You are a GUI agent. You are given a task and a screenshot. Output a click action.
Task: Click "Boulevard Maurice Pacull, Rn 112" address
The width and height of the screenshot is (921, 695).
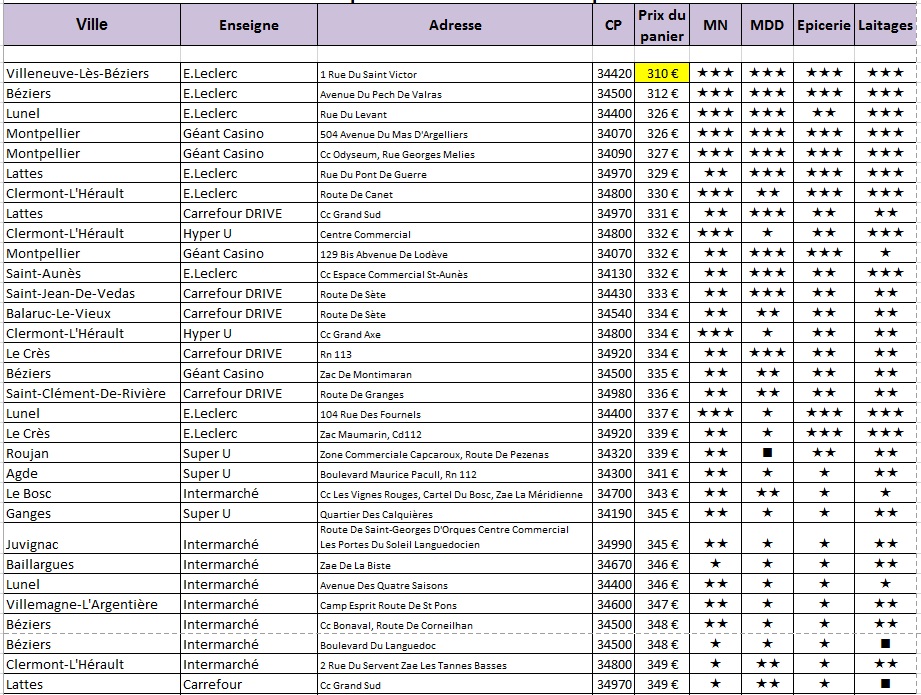coord(455,473)
